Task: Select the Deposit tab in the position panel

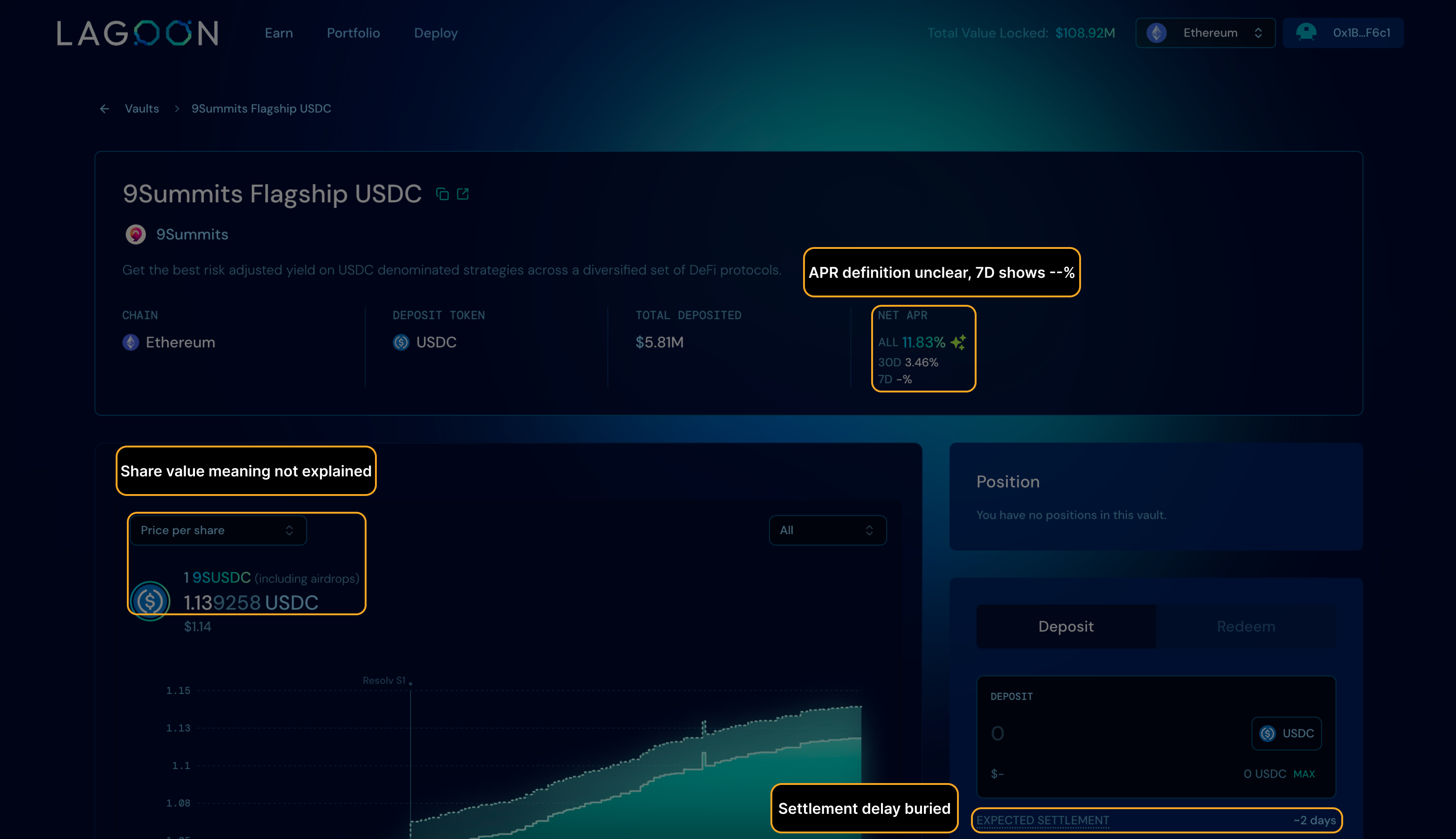Action: coord(1065,626)
